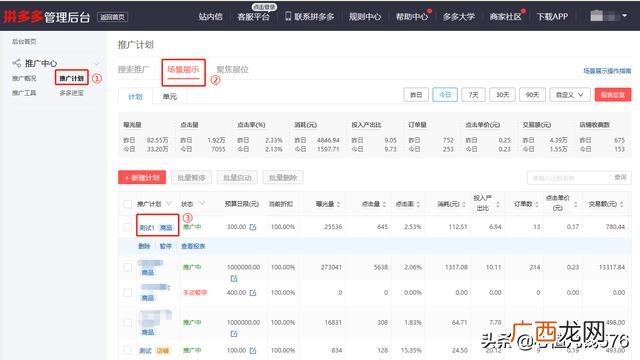Click the phone icon beside 联系拼多多
The height and width of the screenshot is (360, 640).
point(288,16)
